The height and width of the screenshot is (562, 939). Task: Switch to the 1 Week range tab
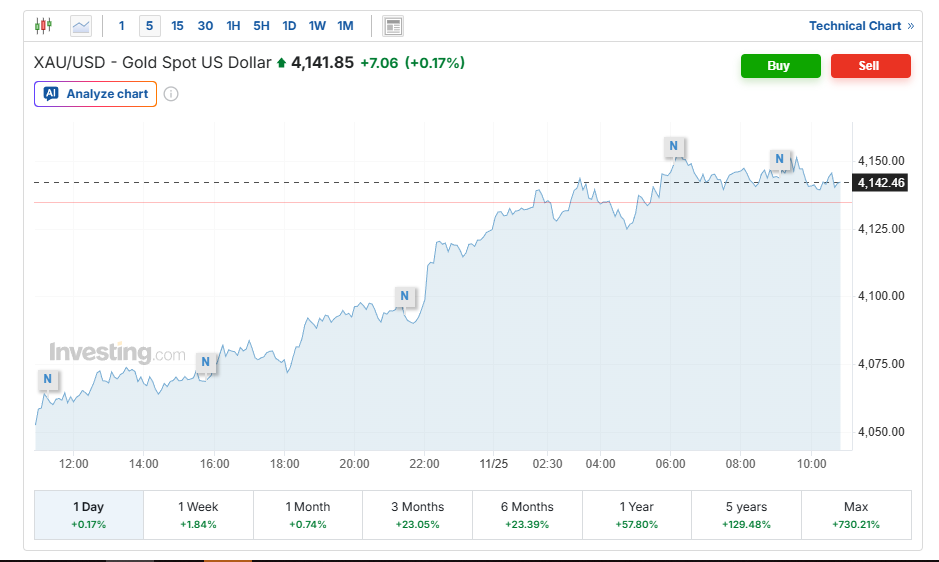coord(198,515)
